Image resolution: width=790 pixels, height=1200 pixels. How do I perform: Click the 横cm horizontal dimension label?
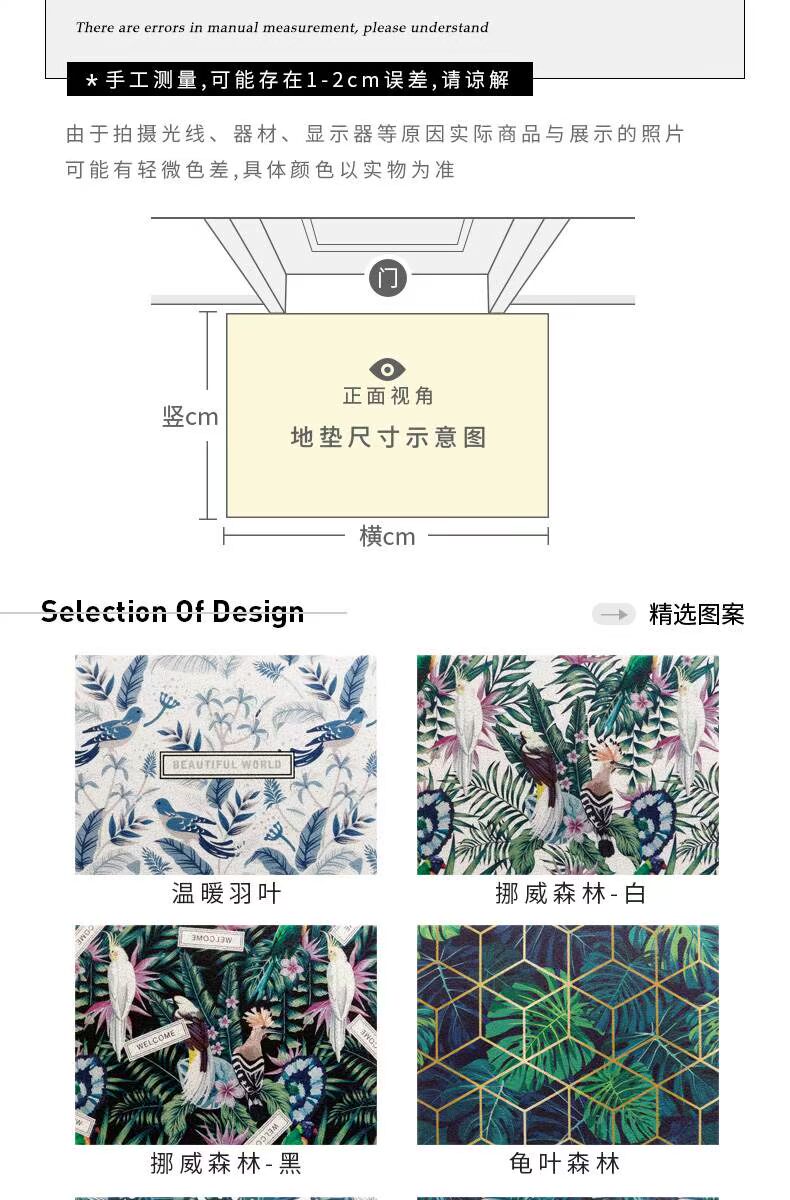[387, 536]
